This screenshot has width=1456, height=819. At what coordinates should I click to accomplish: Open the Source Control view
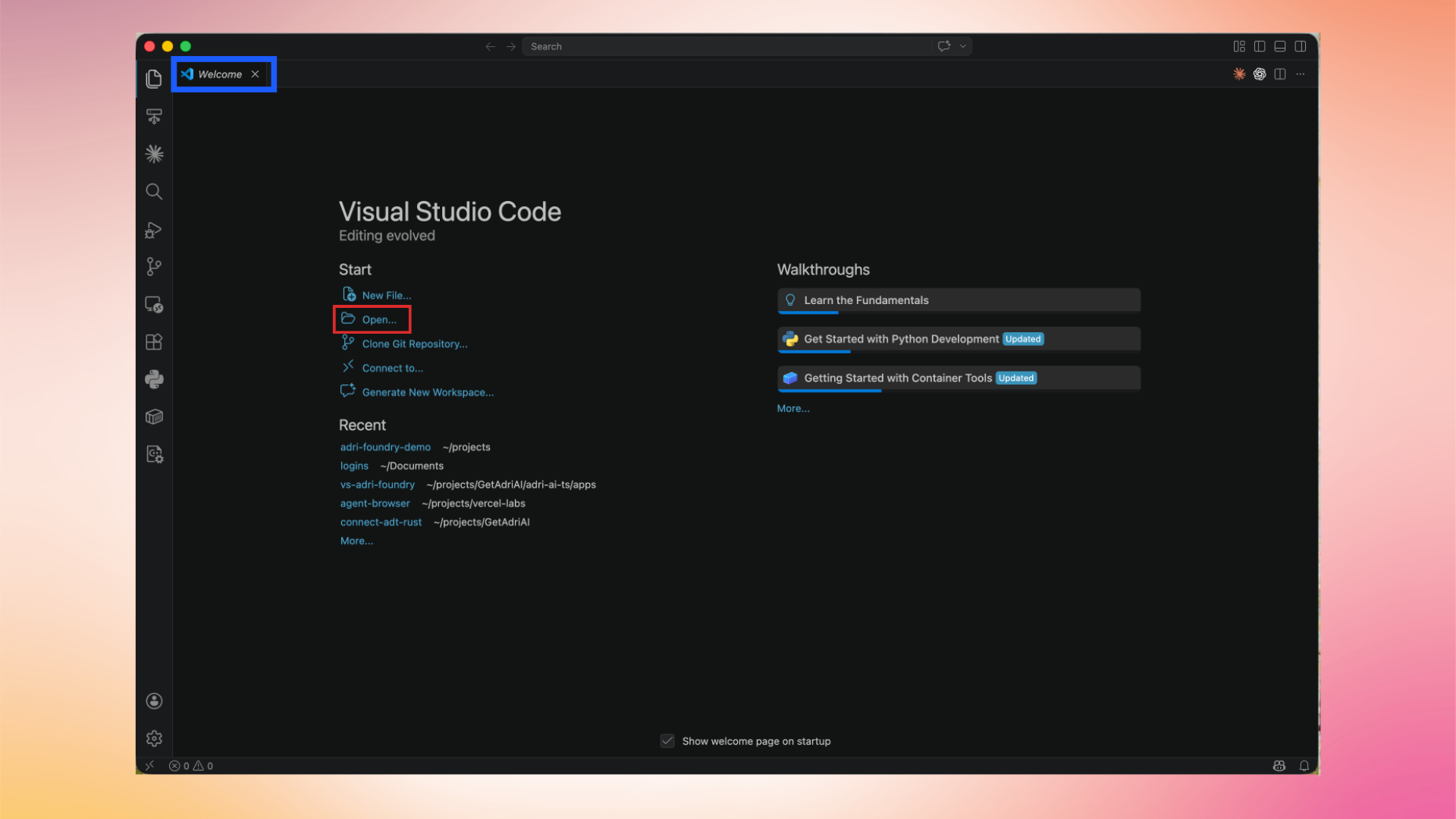pos(154,267)
